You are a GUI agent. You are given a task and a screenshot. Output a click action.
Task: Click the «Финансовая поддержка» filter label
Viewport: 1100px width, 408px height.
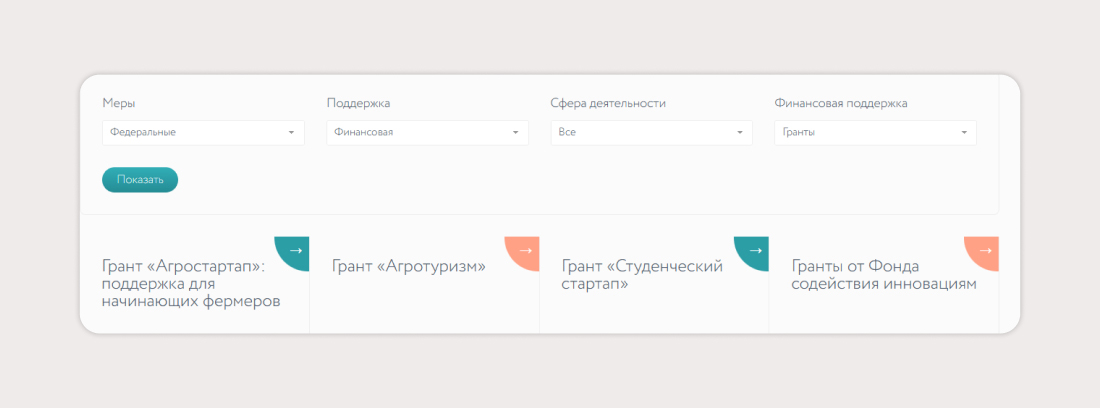[840, 103]
